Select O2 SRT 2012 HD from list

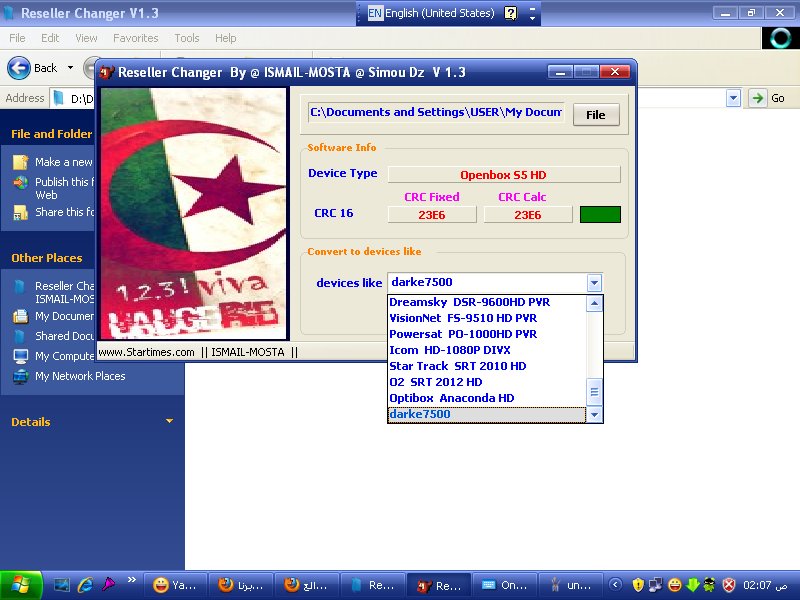[x=487, y=382]
